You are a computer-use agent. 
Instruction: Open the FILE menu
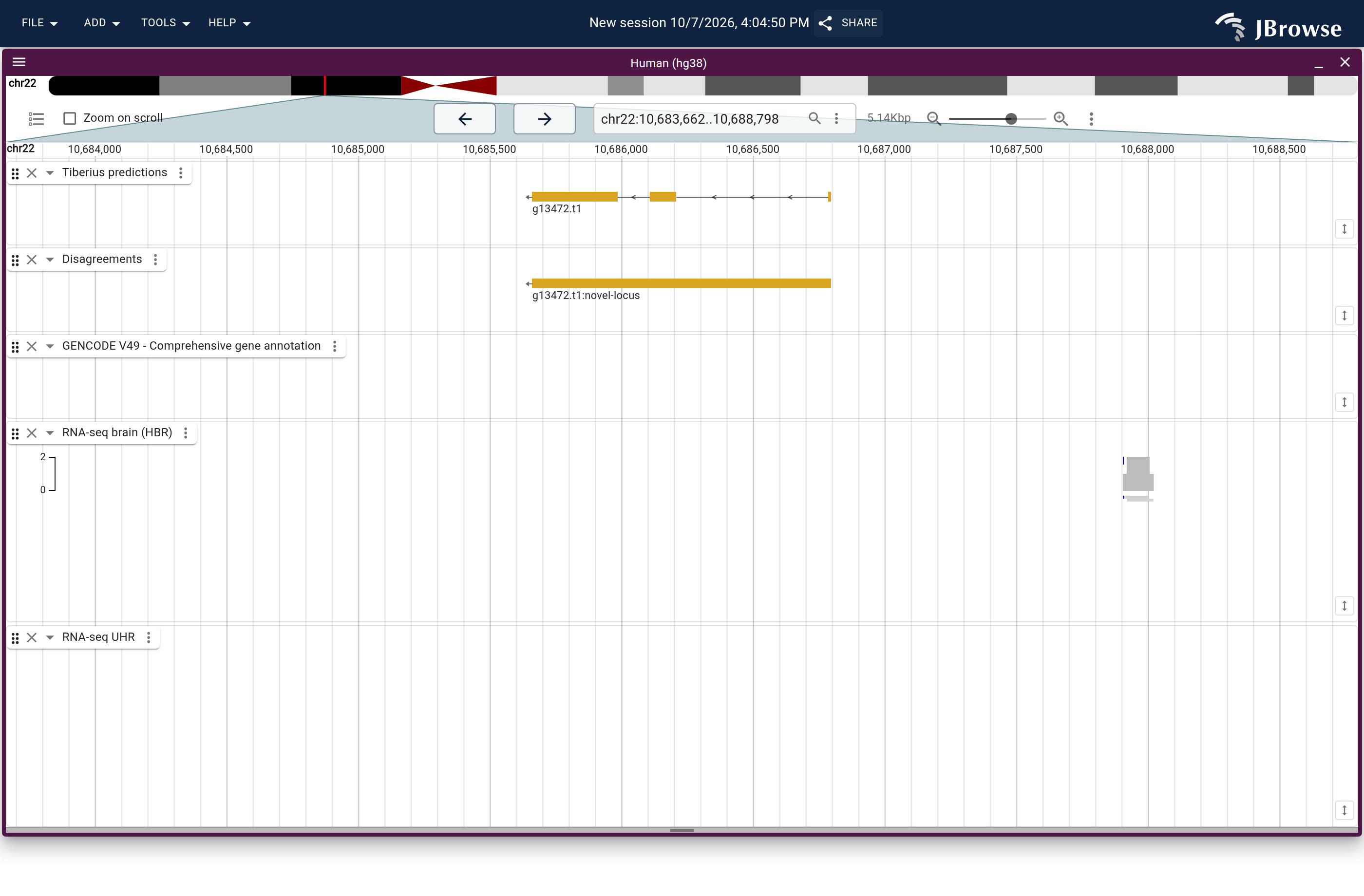(x=39, y=23)
